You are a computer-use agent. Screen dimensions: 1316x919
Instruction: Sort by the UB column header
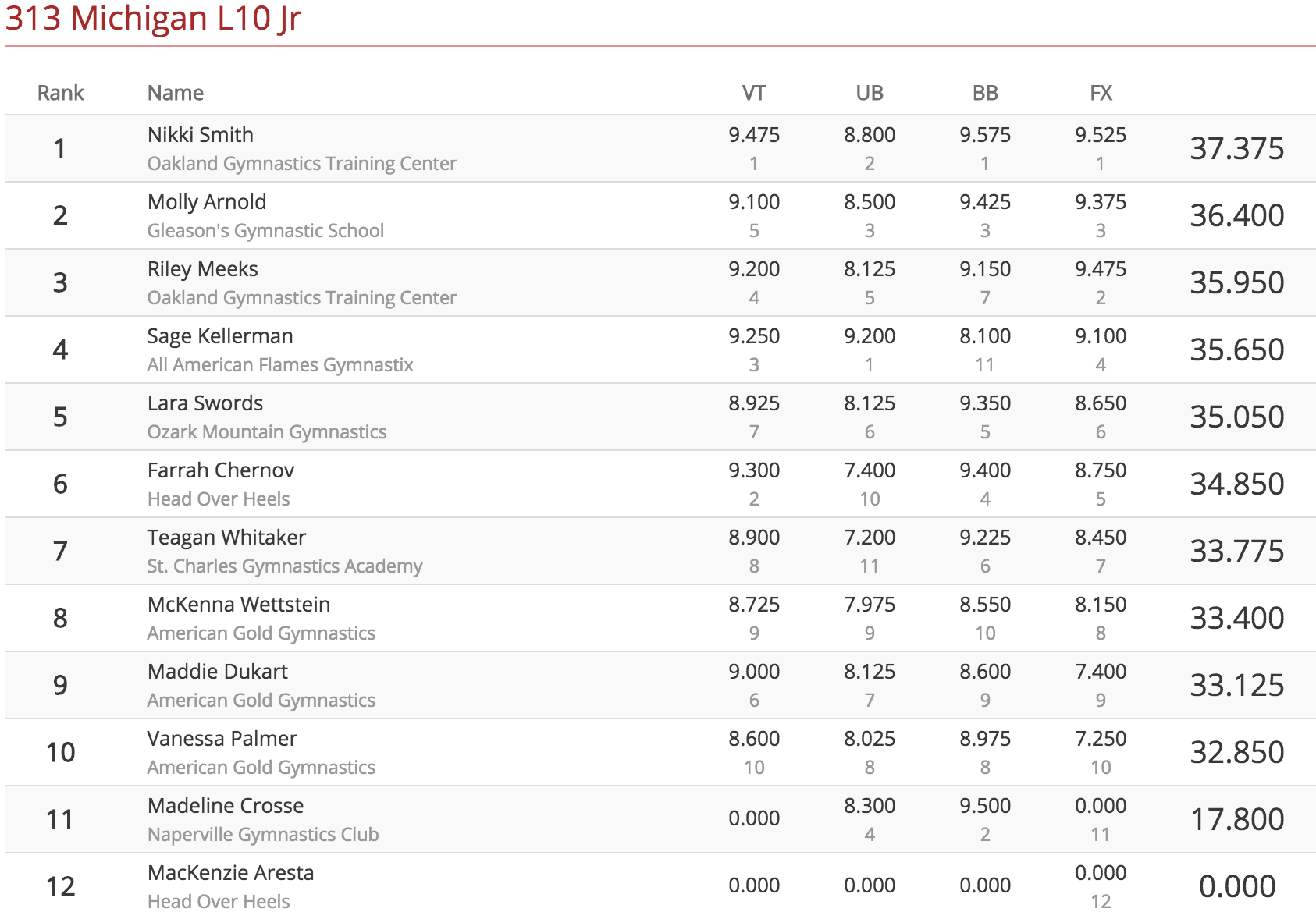[x=870, y=93]
